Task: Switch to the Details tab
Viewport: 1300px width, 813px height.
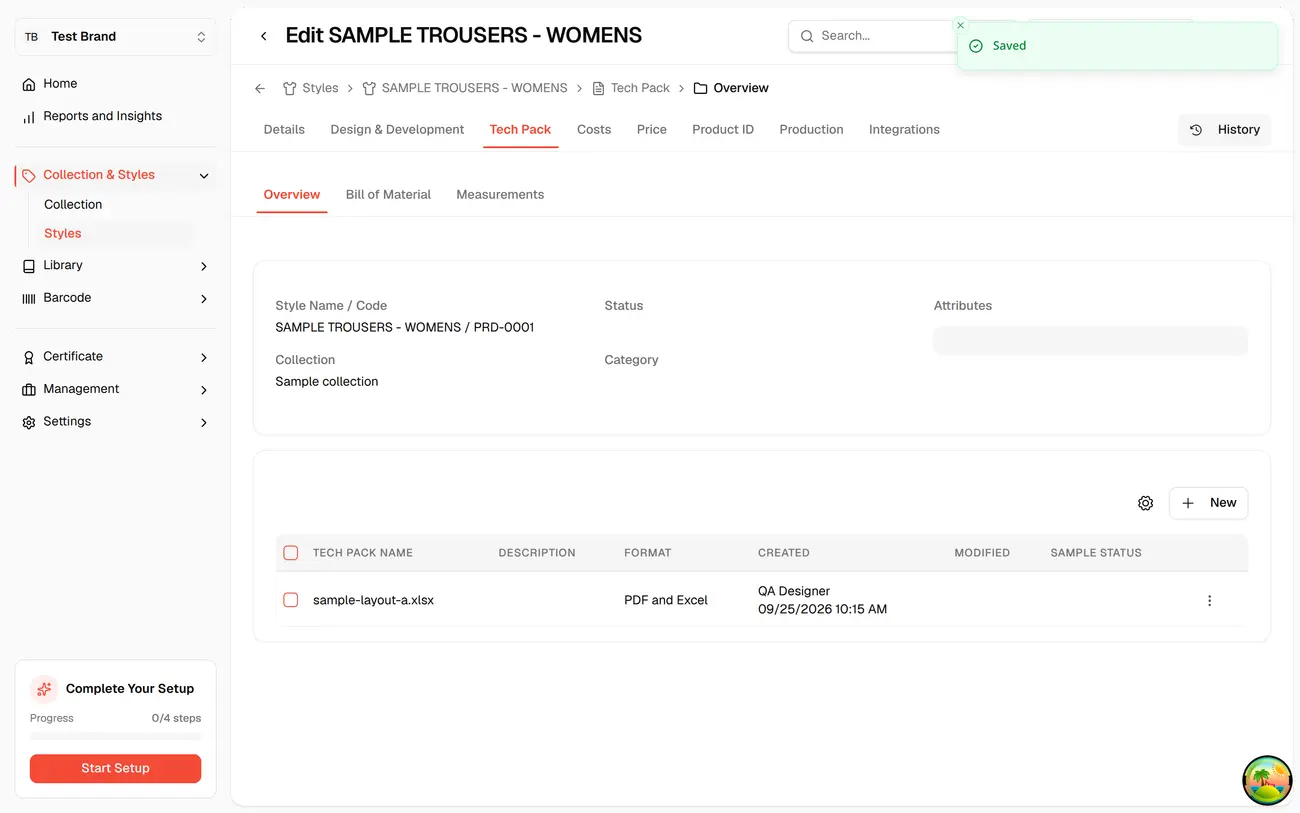Action: (284, 130)
